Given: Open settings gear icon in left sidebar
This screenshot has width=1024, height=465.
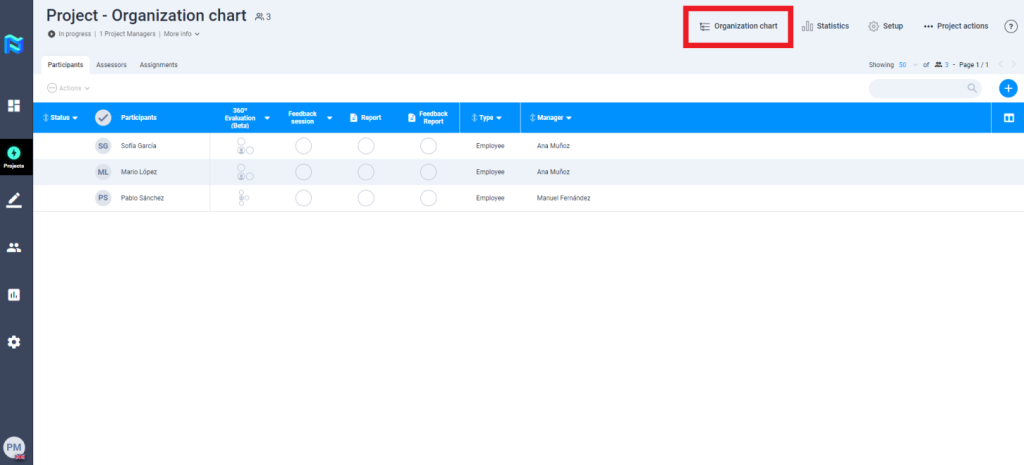Looking at the screenshot, I should tap(15, 342).
